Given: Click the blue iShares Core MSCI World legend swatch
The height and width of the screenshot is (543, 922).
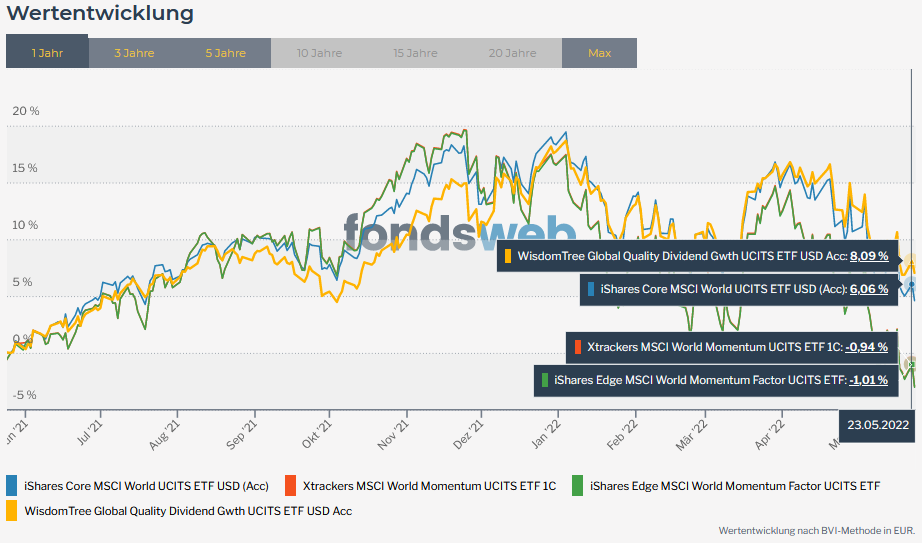Looking at the screenshot, I should [12, 486].
